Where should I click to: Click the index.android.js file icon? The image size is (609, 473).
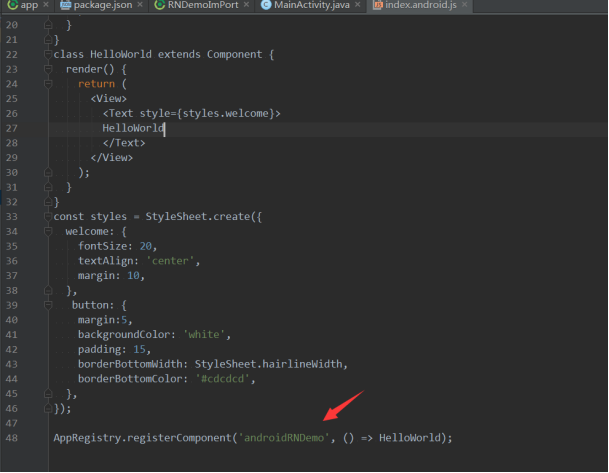tap(378, 5)
